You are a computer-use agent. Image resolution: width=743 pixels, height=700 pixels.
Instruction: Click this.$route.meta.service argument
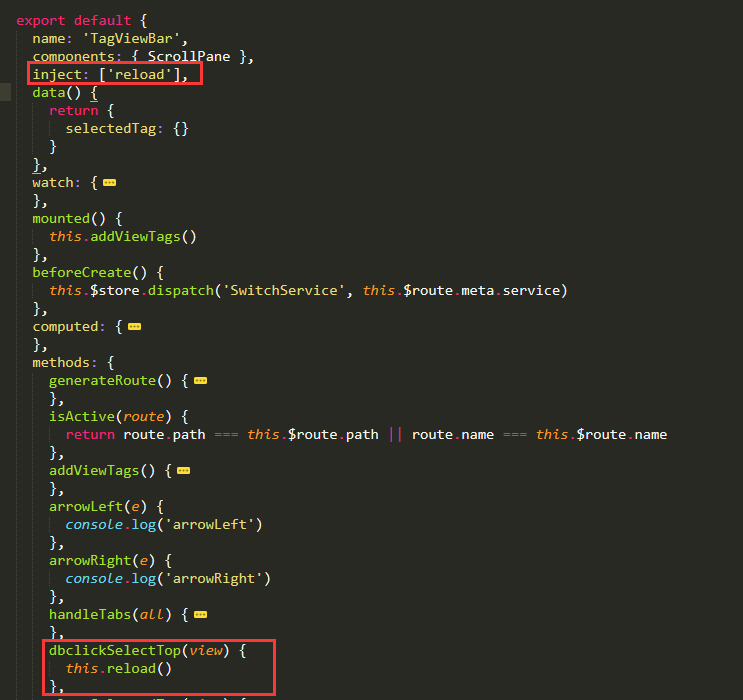[x=461, y=291]
